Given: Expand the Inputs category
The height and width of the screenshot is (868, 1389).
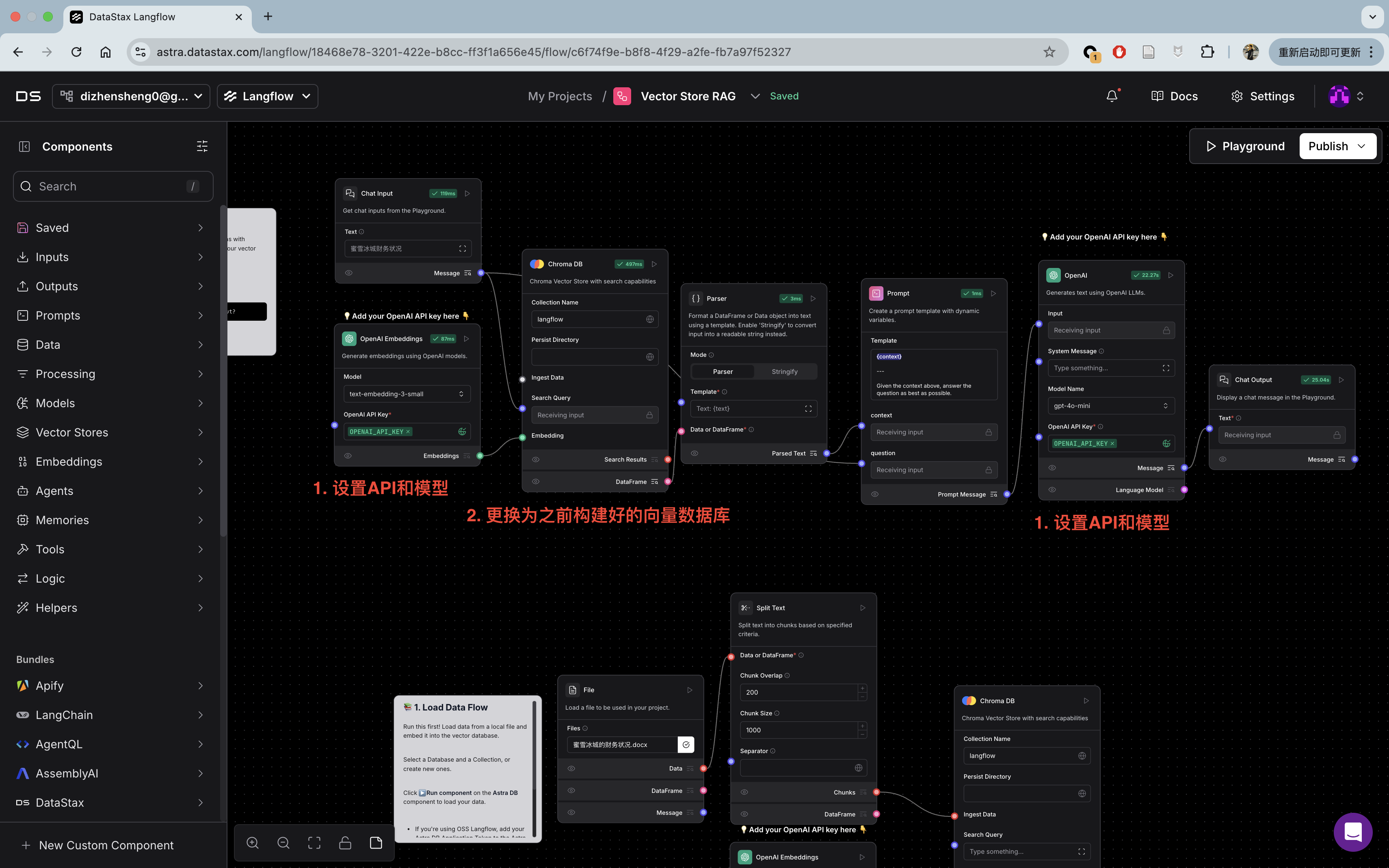Looking at the screenshot, I should (111, 257).
